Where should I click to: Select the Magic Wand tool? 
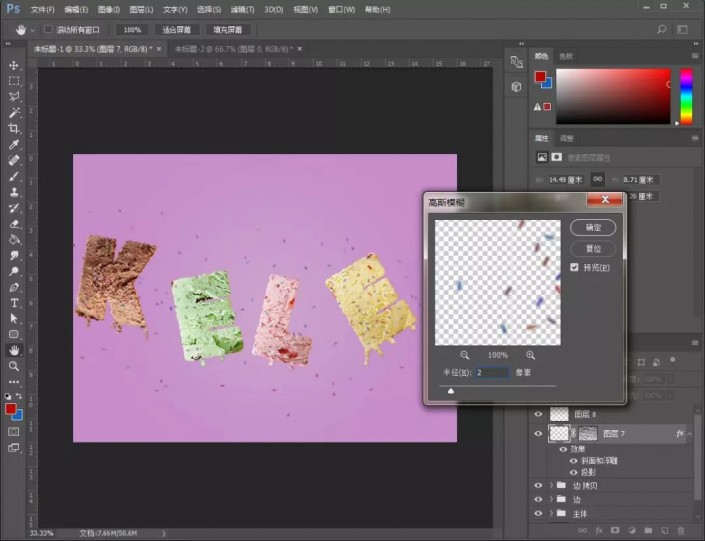(14, 112)
